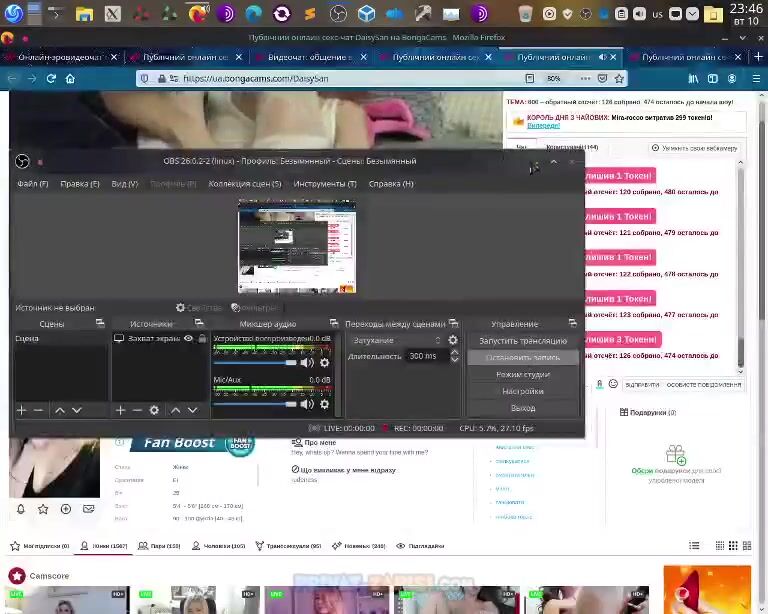768x614 pixels.
Task: Click the Firefox address bar URL
Action: [300, 78]
